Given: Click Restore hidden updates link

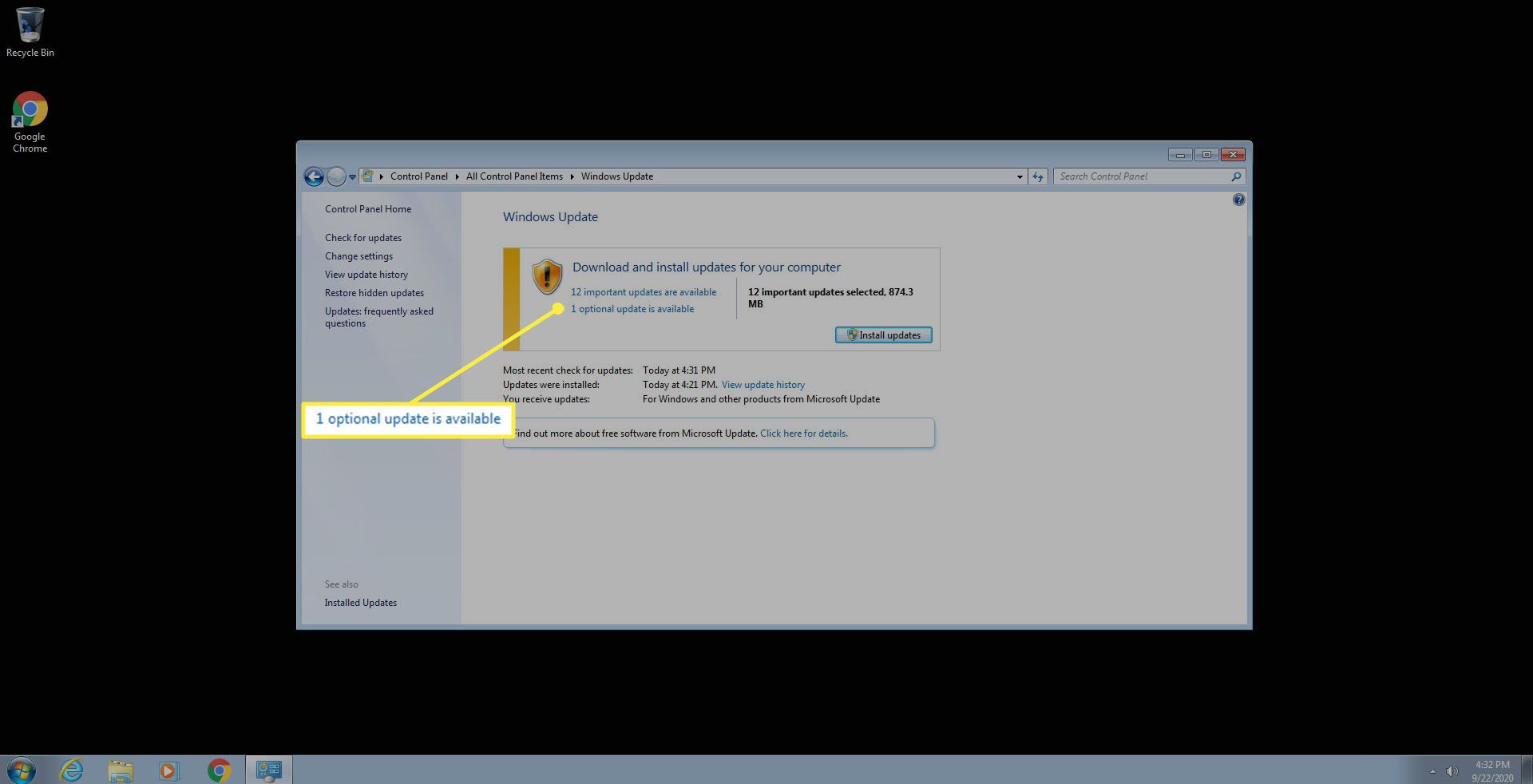Looking at the screenshot, I should click(x=374, y=293).
